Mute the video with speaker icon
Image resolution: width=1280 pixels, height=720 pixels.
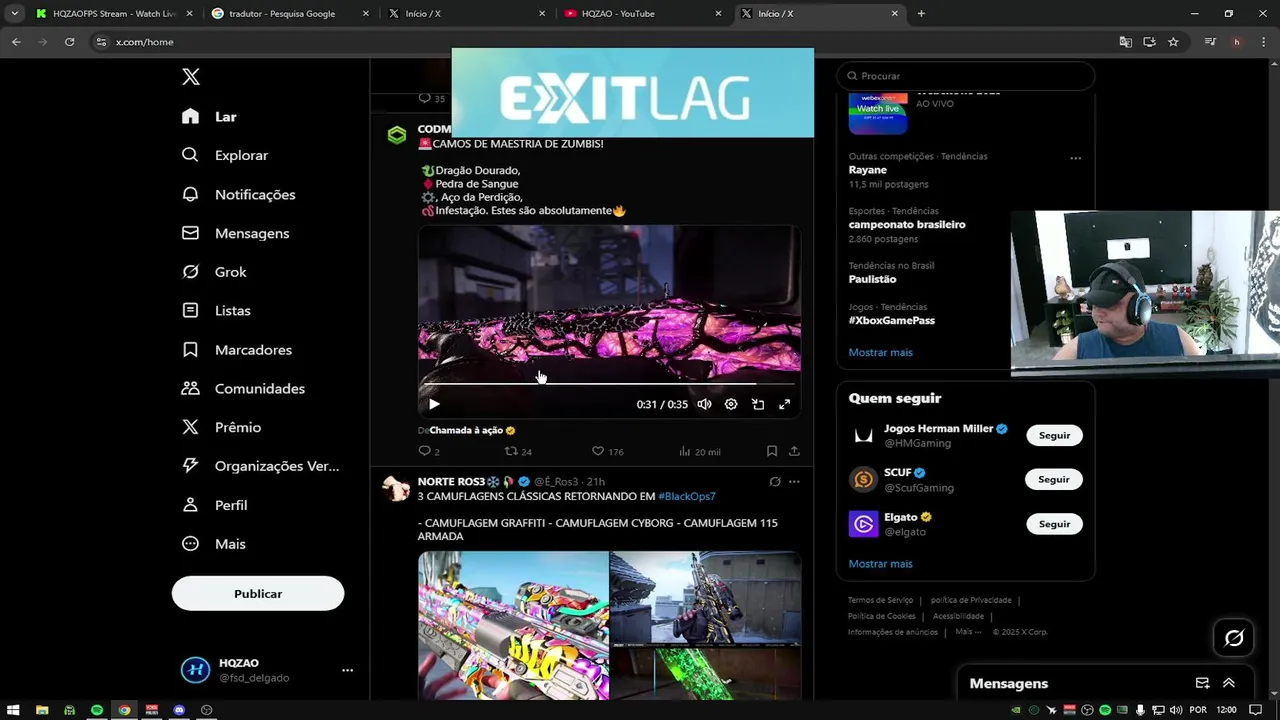pyautogui.click(x=704, y=404)
